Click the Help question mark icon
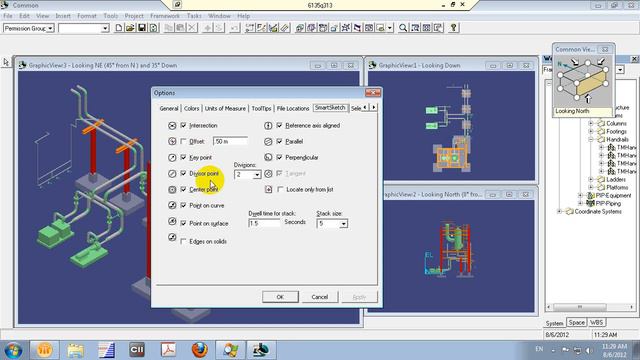This screenshot has height=360, width=640. 453,28
